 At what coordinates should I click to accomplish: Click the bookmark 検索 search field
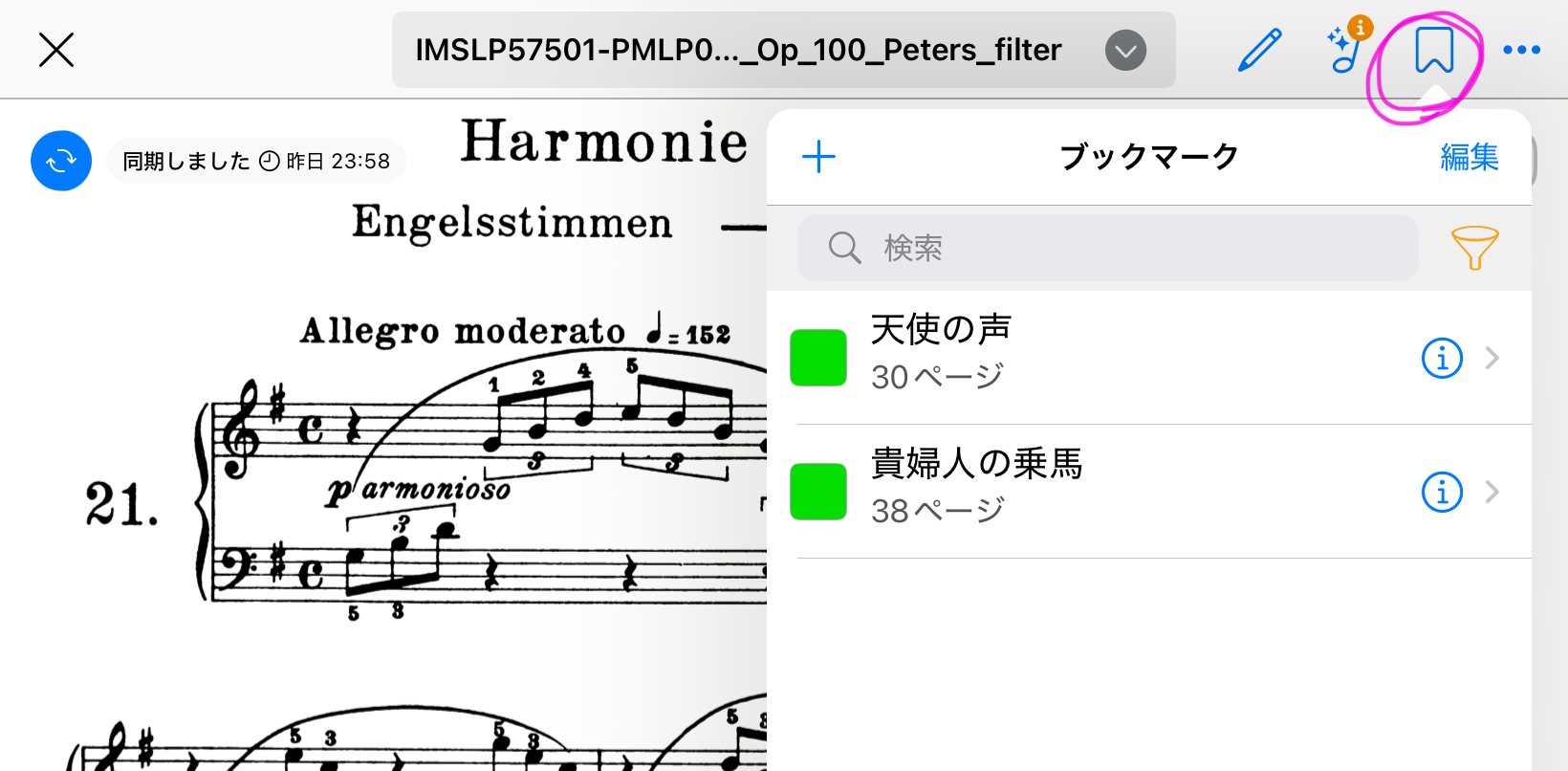tap(1107, 248)
